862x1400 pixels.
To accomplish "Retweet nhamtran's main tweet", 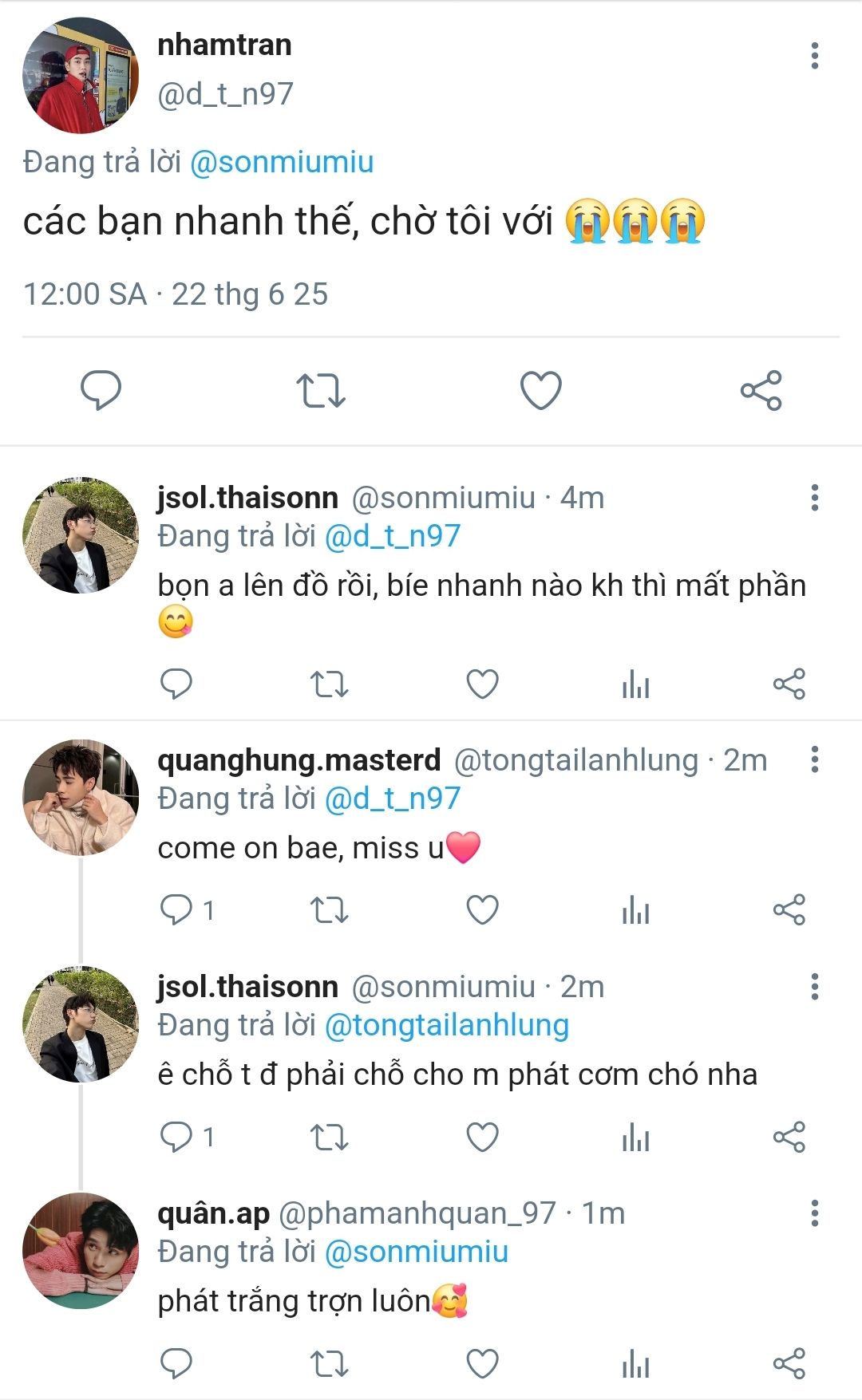I will (x=321, y=390).
